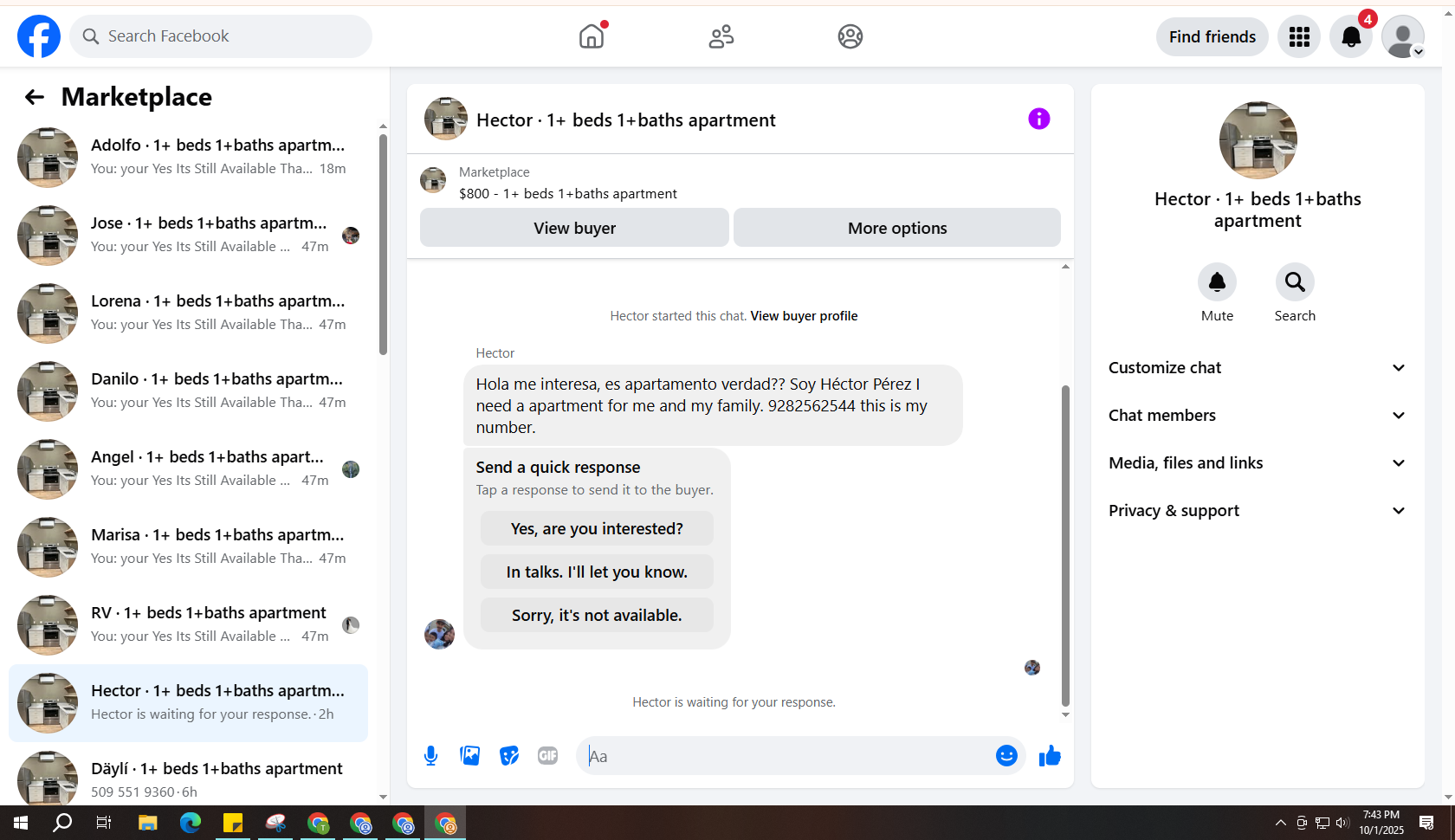Open Windows notification center

pyautogui.click(x=1426, y=823)
